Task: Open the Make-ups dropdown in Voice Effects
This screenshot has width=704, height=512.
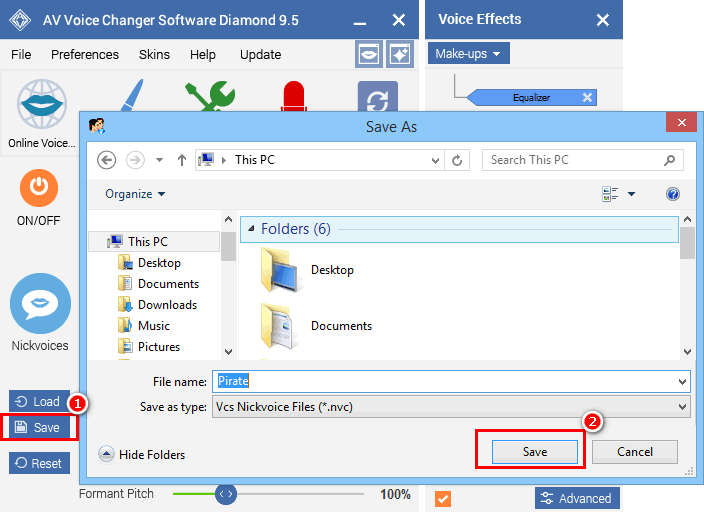Action: (468, 53)
